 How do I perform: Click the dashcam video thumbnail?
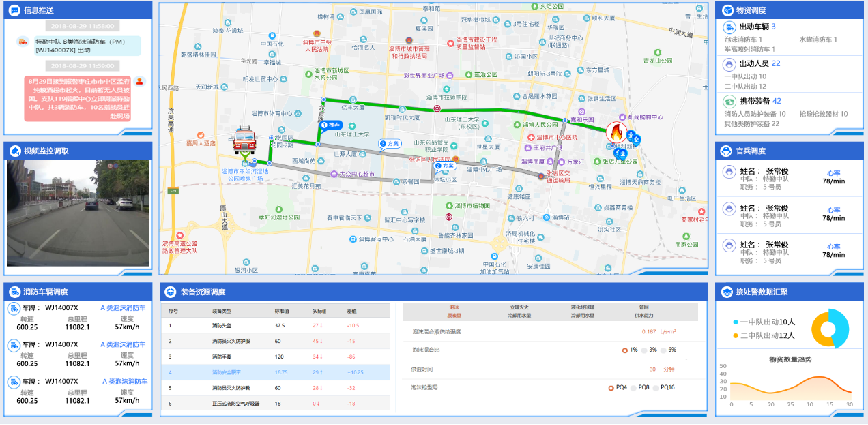(78, 212)
